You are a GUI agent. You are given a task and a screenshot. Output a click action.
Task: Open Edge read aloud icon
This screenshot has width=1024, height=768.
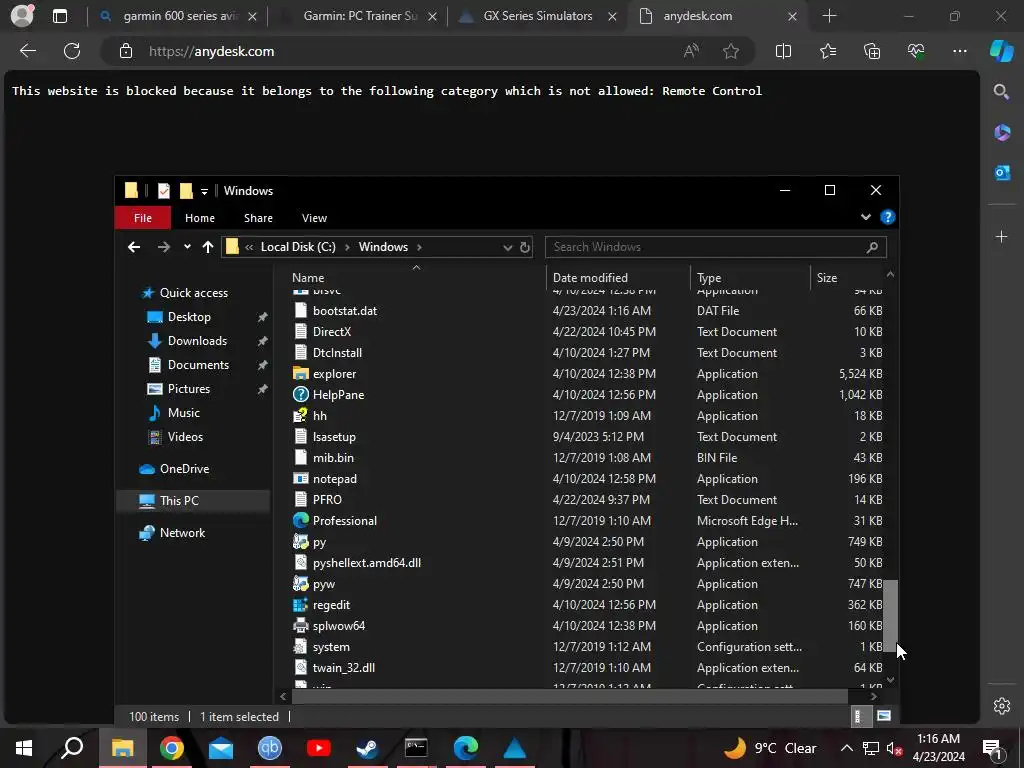click(x=691, y=51)
